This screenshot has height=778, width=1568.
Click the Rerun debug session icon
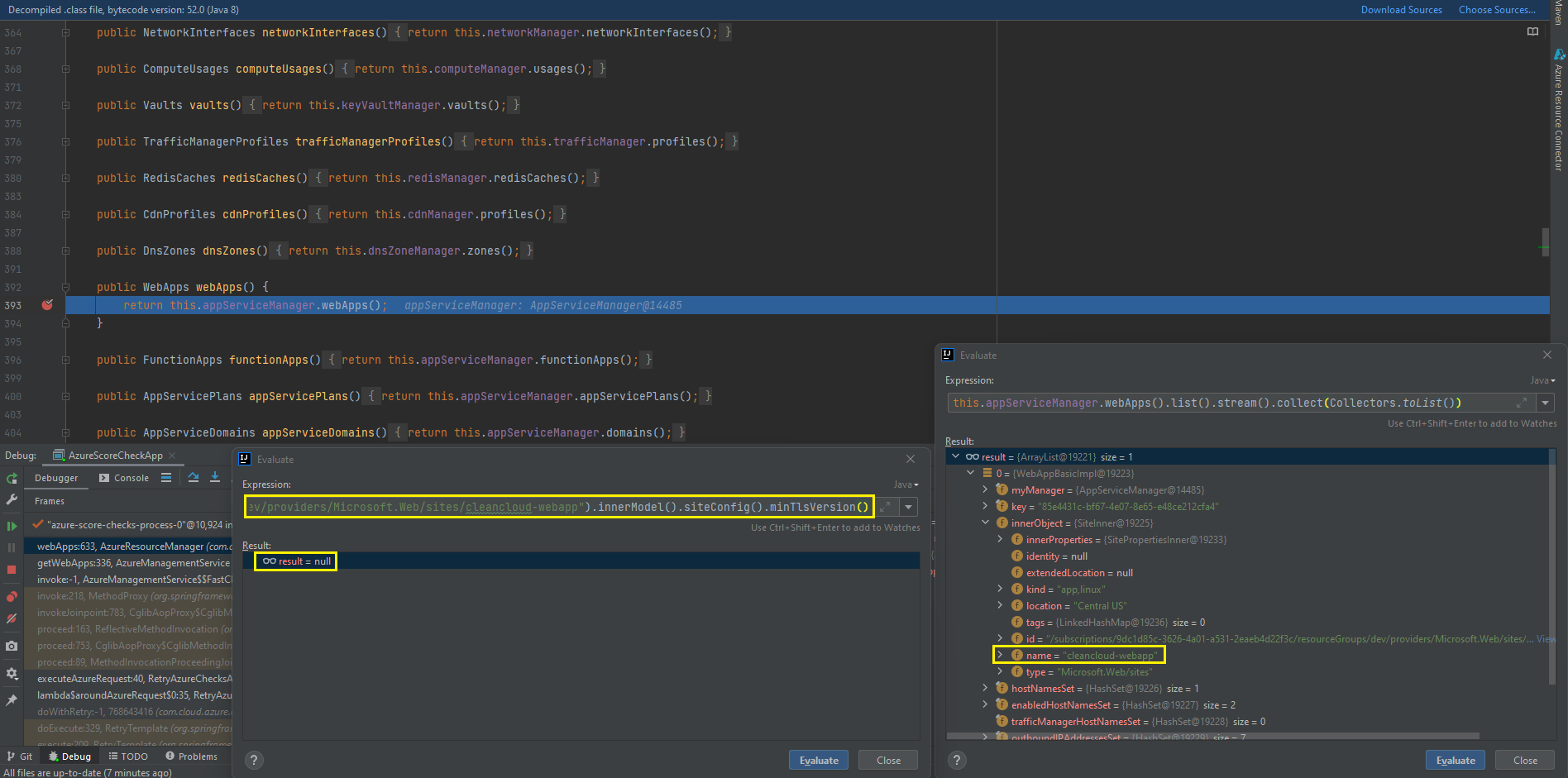pos(12,479)
